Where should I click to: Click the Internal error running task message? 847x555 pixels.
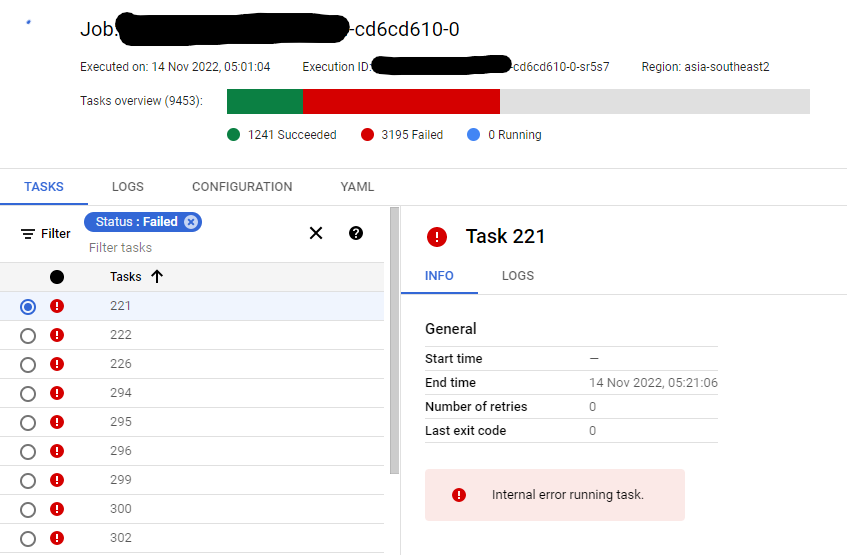click(568, 495)
